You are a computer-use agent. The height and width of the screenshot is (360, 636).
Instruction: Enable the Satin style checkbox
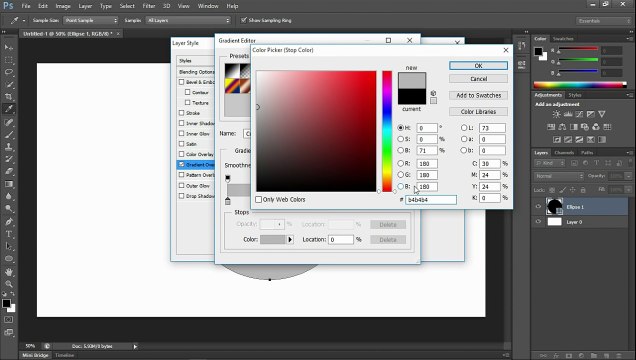tap(181, 144)
